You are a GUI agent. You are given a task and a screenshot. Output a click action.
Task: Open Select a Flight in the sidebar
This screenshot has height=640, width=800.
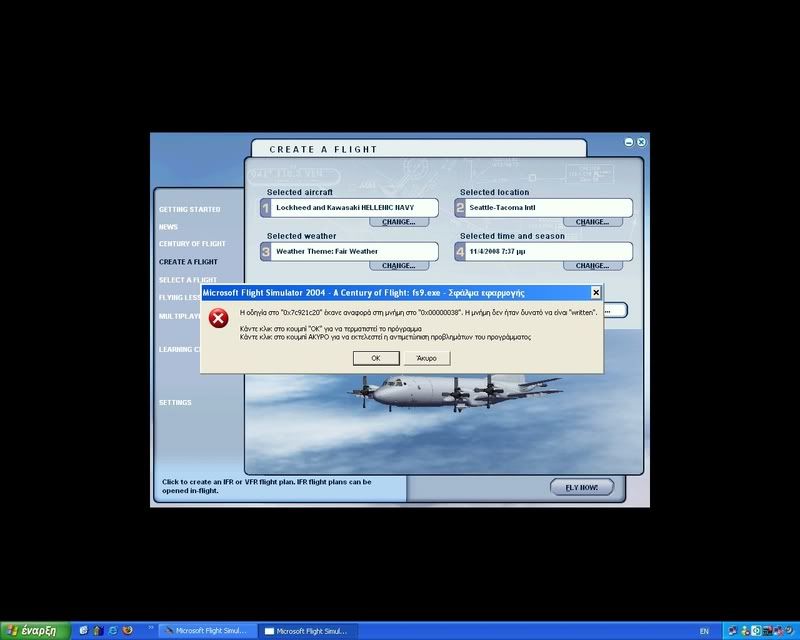coord(188,280)
